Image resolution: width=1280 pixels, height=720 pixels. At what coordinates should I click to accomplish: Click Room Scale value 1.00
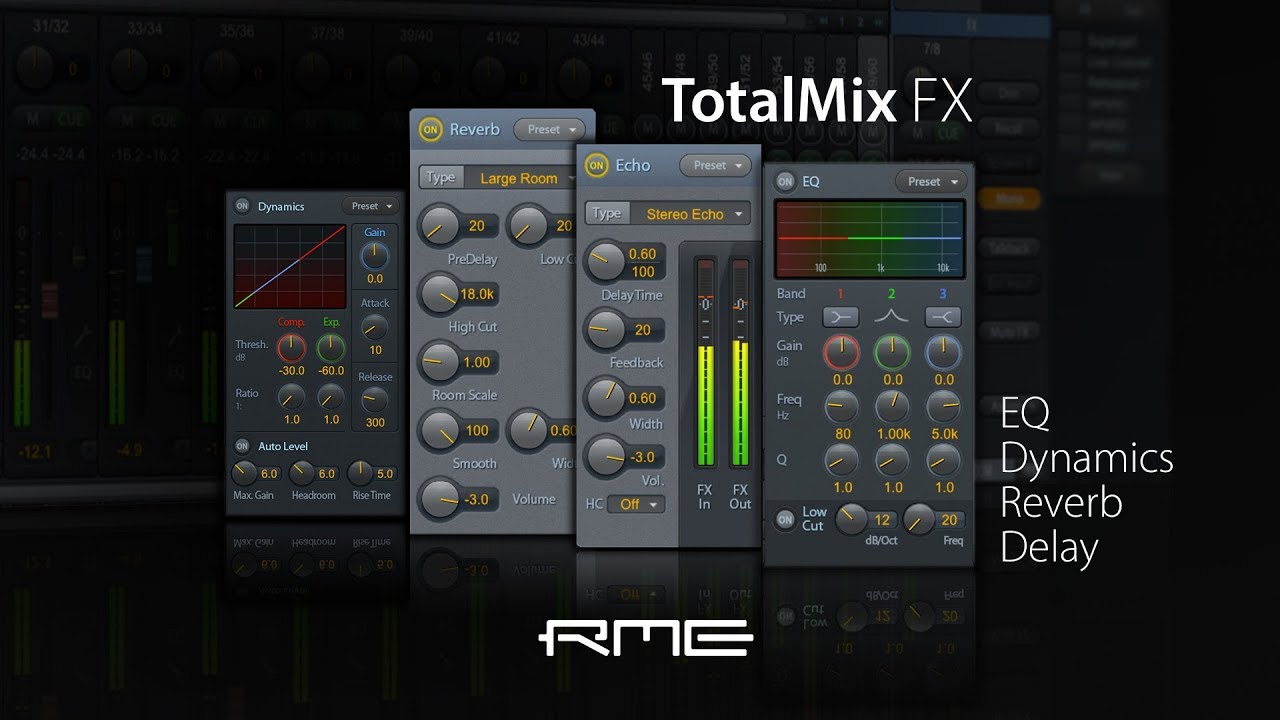tap(477, 362)
